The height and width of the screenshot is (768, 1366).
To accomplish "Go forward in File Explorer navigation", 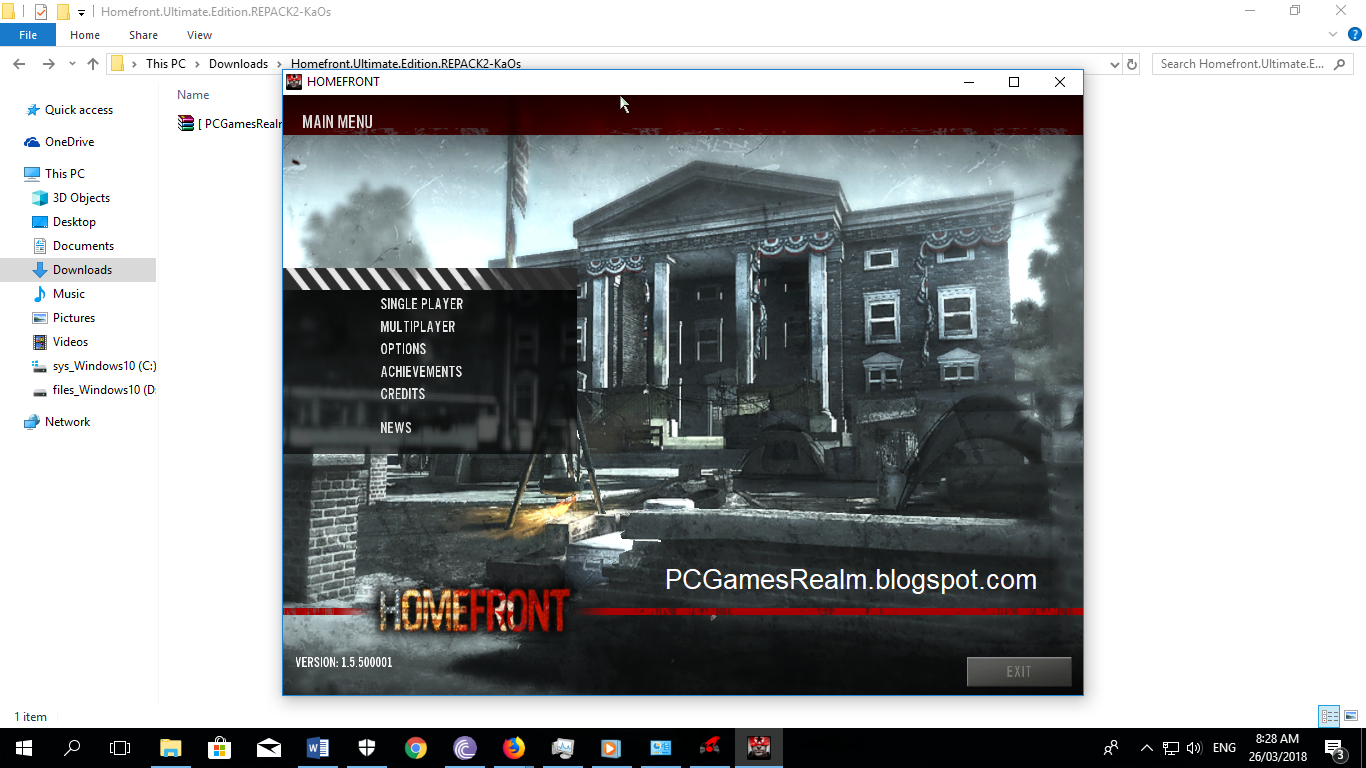I will (x=48, y=64).
